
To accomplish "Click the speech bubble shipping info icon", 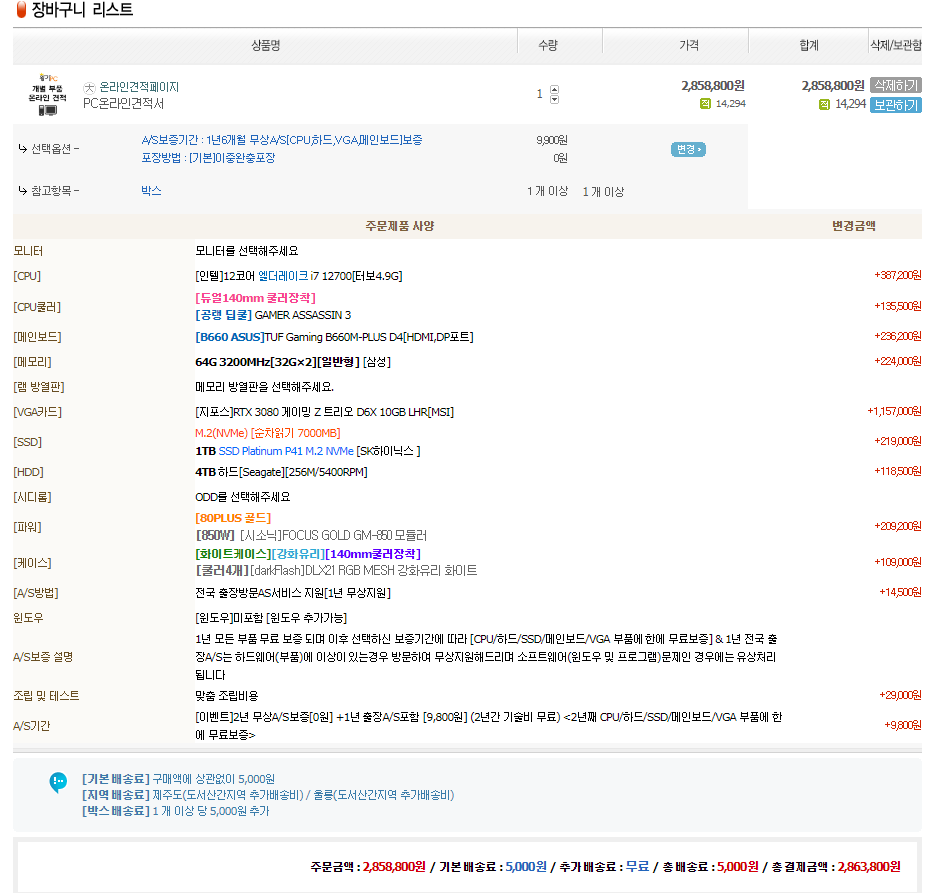I will 58,782.
